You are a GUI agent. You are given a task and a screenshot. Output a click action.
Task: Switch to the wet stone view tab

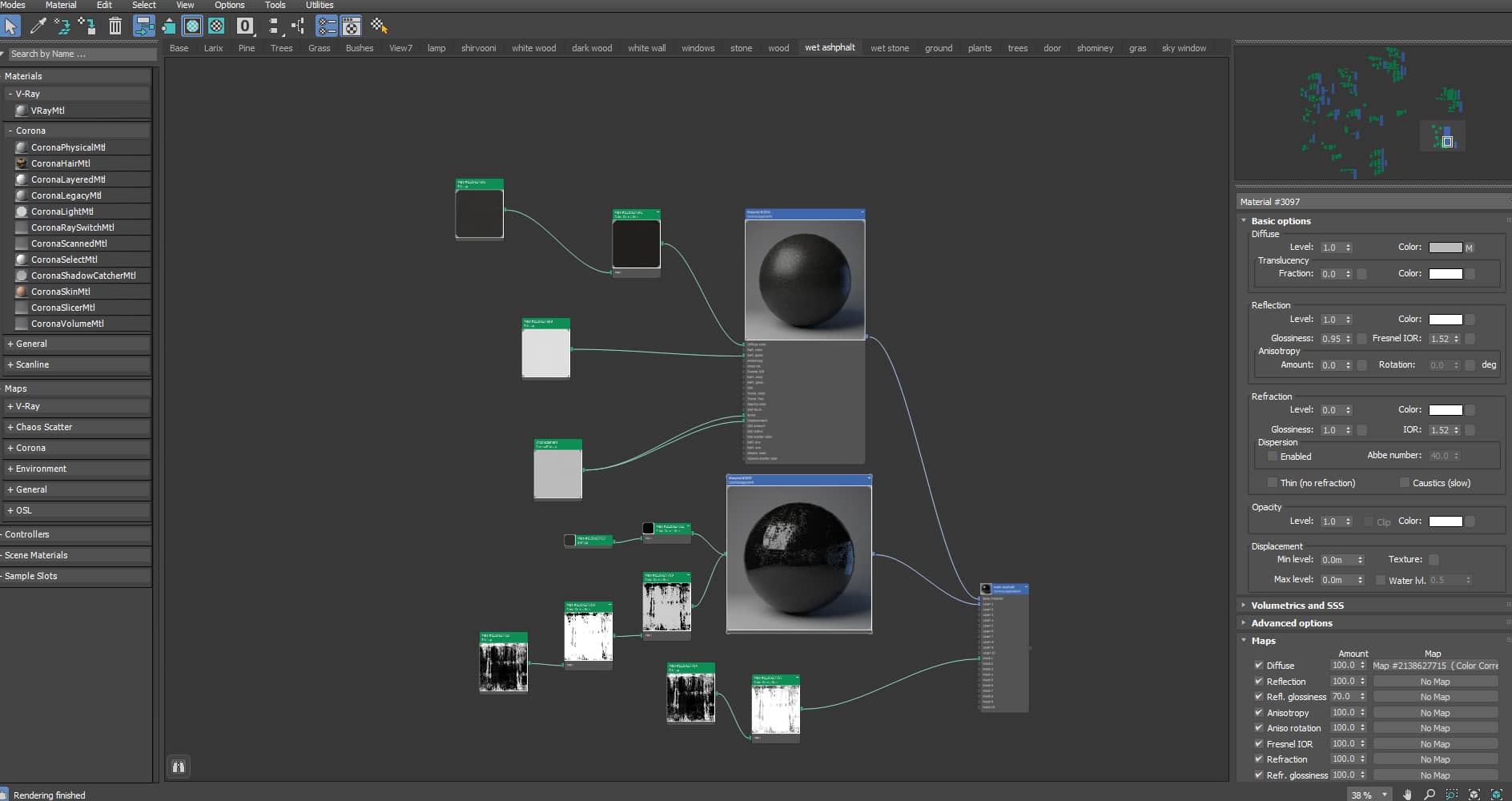click(890, 48)
